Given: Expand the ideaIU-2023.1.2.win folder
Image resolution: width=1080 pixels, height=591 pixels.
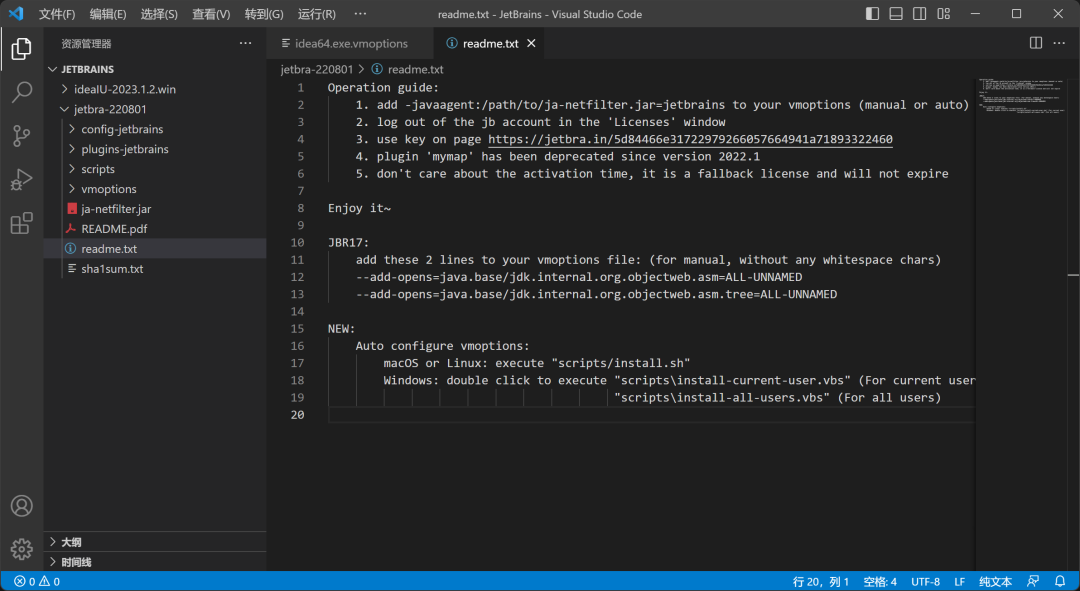Looking at the screenshot, I should (155, 89).
